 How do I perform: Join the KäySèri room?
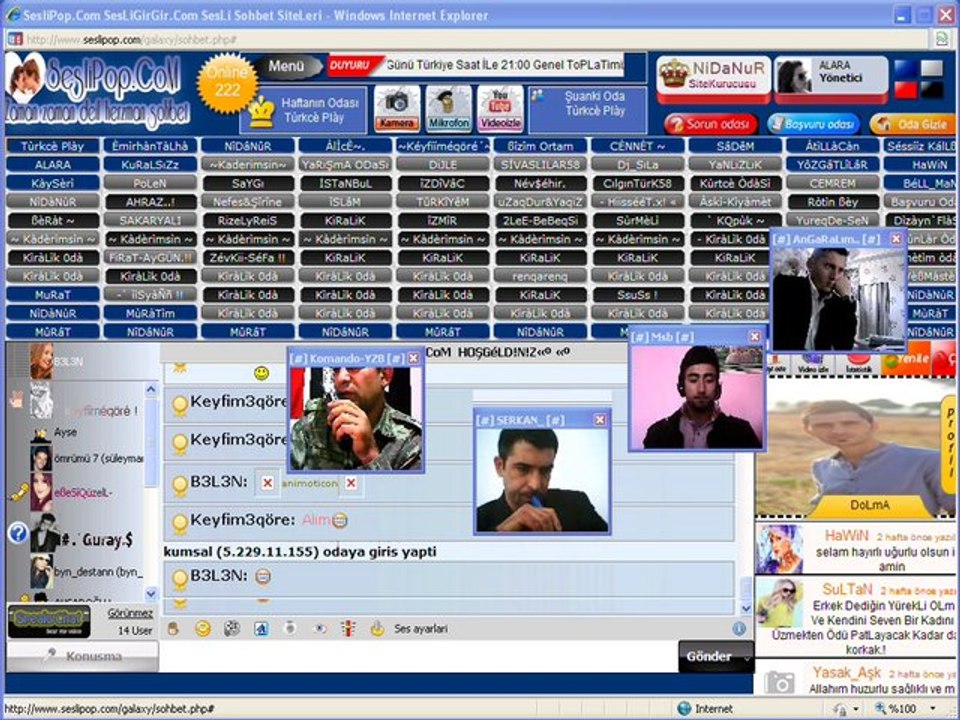(53, 183)
